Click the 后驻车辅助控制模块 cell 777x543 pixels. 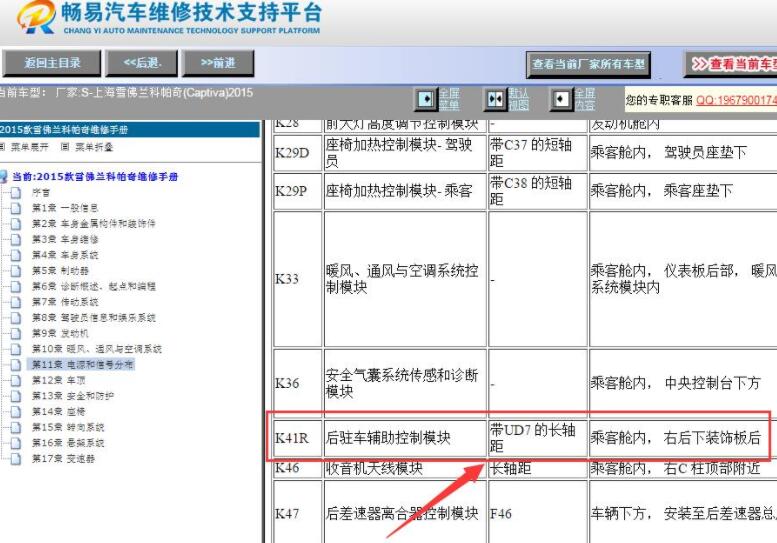(x=405, y=438)
